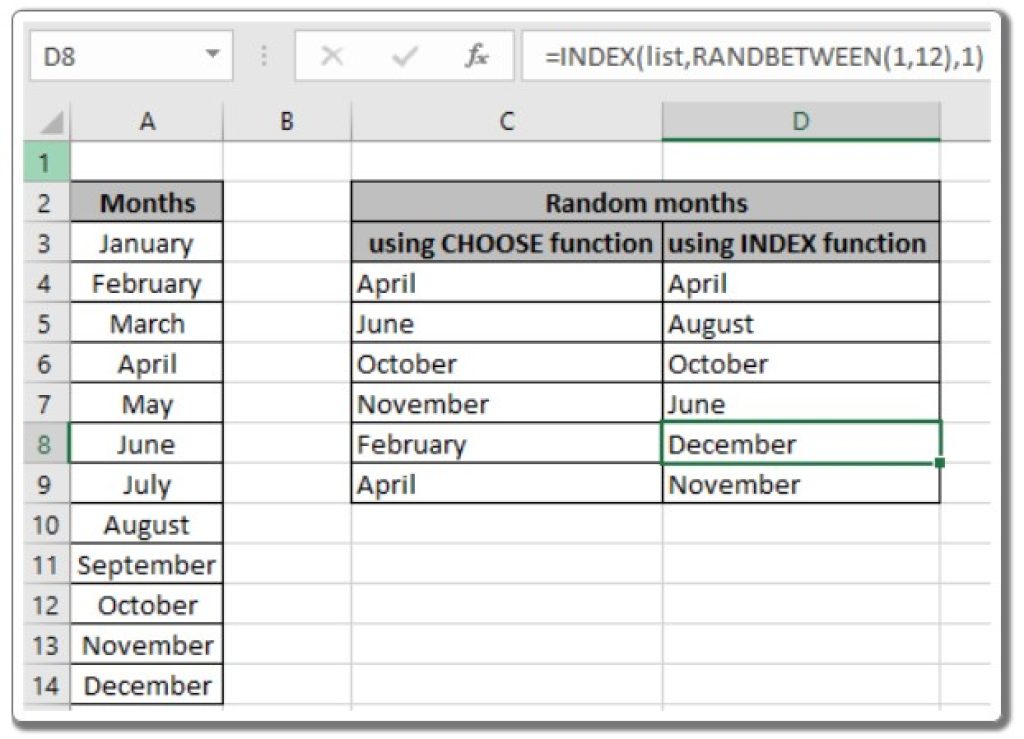Click the 'using CHOOSE function' header cell

pyautogui.click(x=508, y=243)
